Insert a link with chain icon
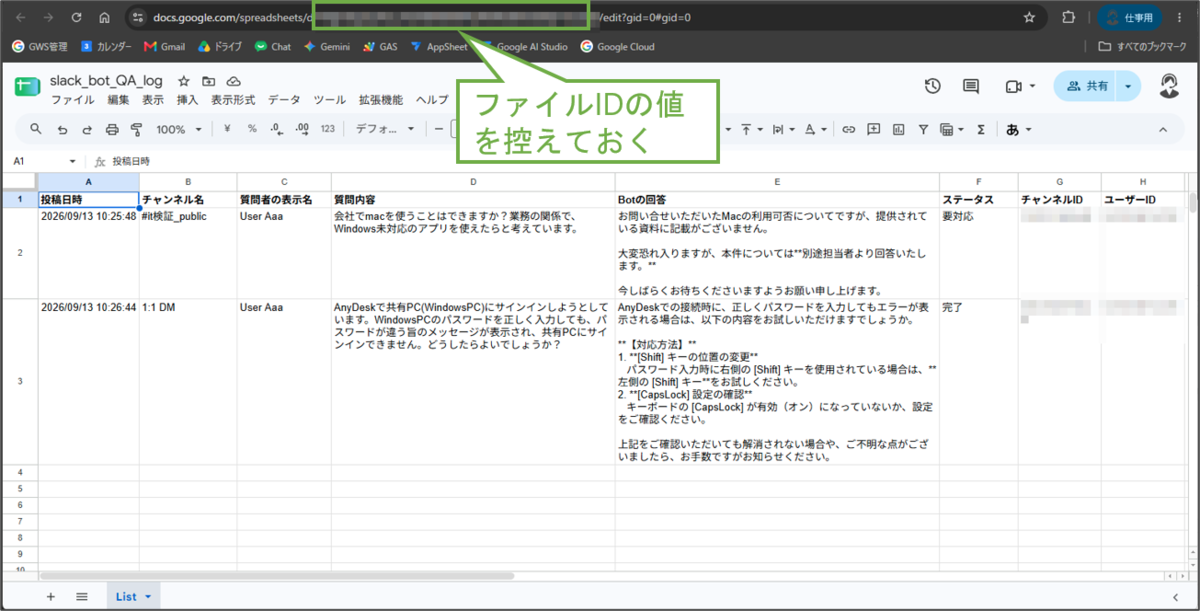The image size is (1200, 611). click(848, 129)
